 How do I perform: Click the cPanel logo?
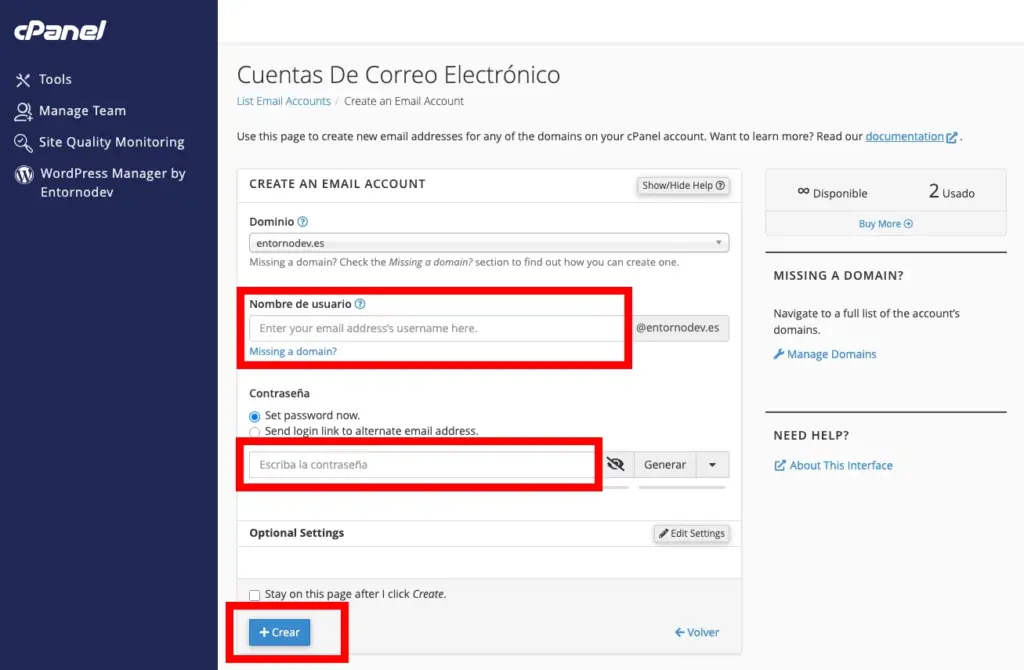click(60, 31)
